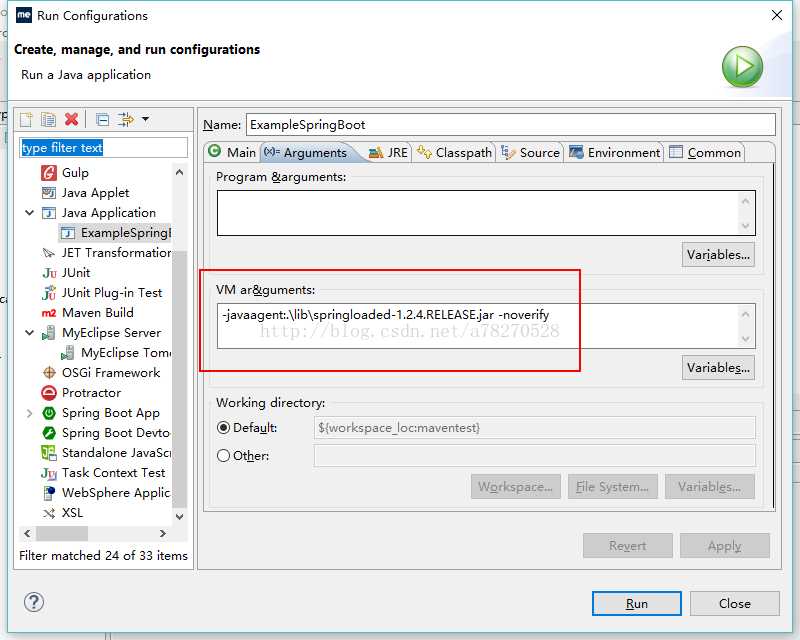Expand the Spring Boot App node
800x640 pixels.
[30, 413]
